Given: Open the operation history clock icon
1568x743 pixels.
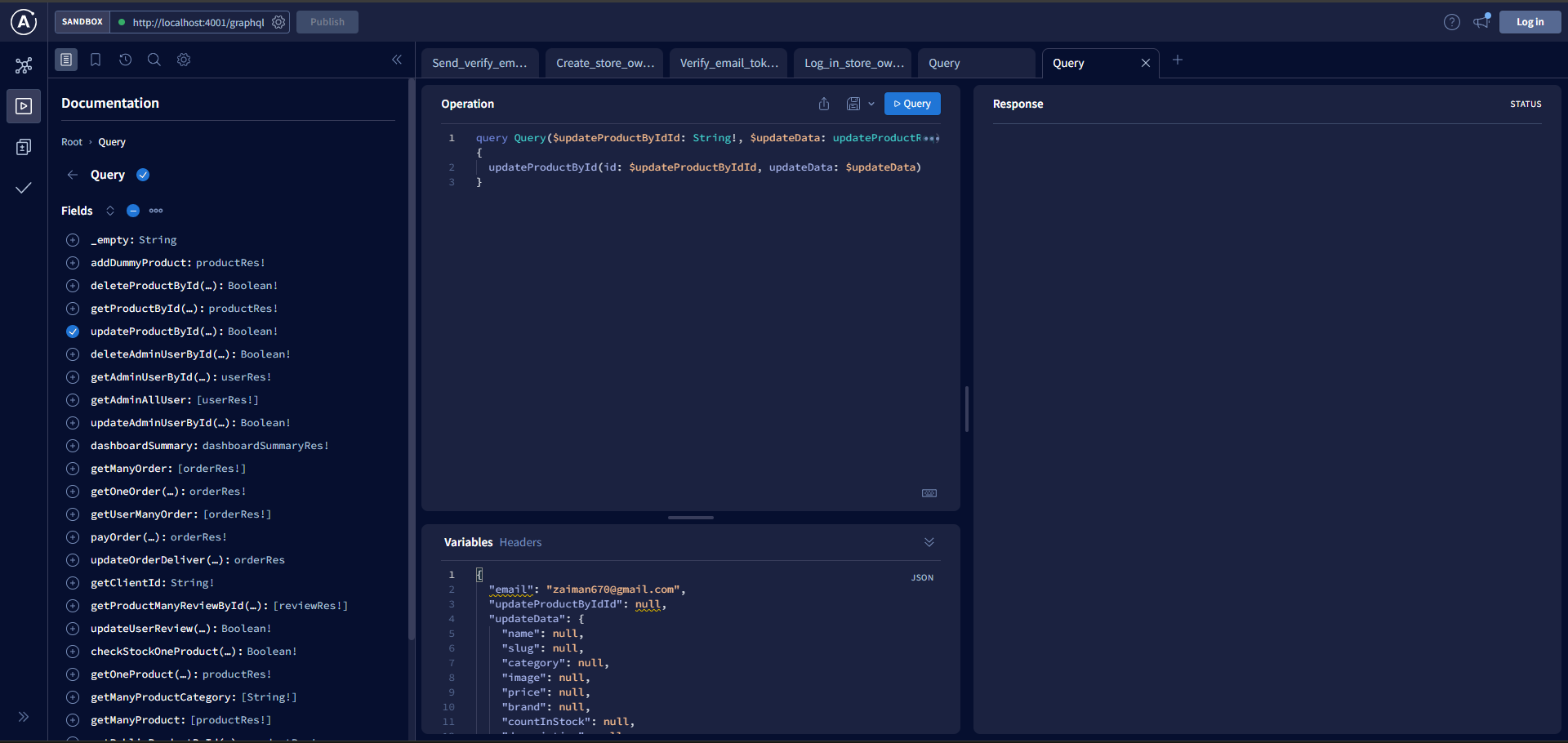Looking at the screenshot, I should coord(125,60).
